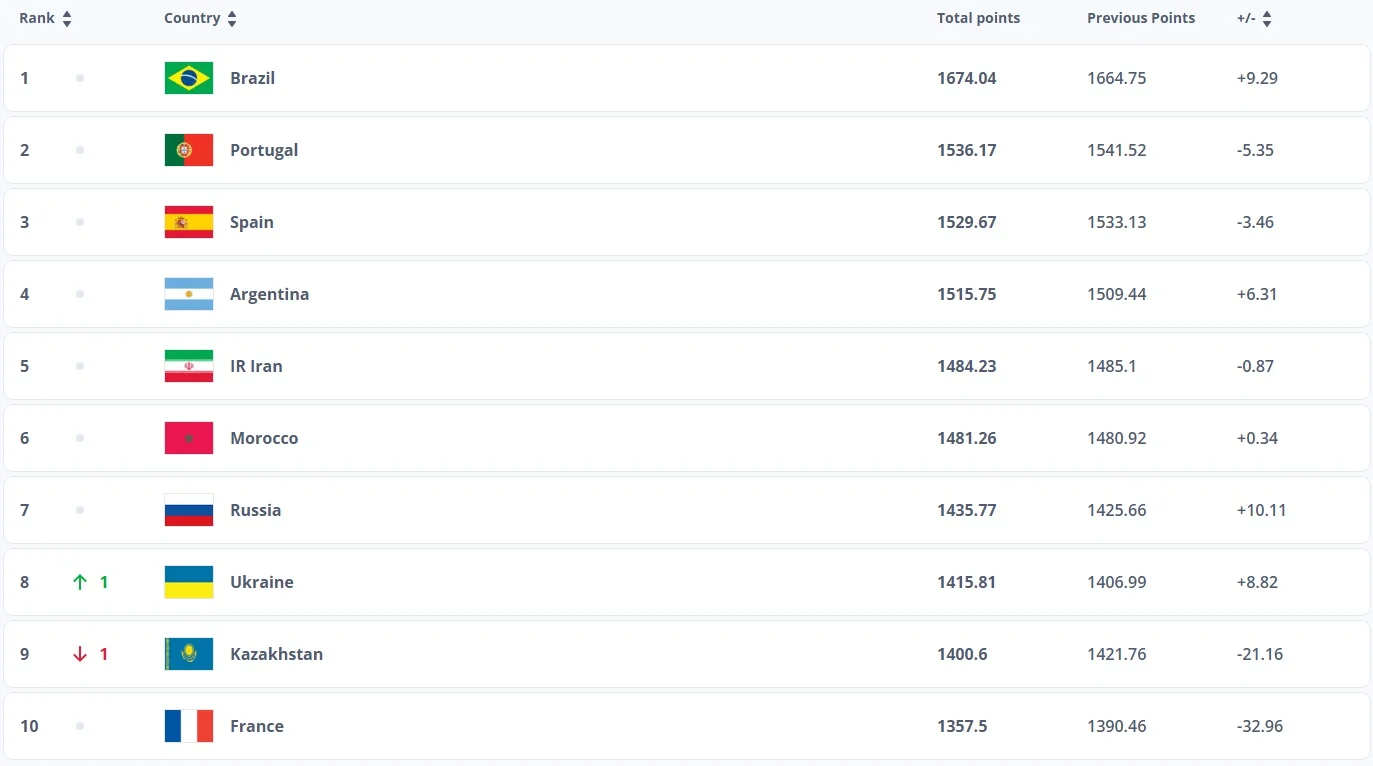
Task: Click the Ukraine flag icon
Action: (x=188, y=582)
